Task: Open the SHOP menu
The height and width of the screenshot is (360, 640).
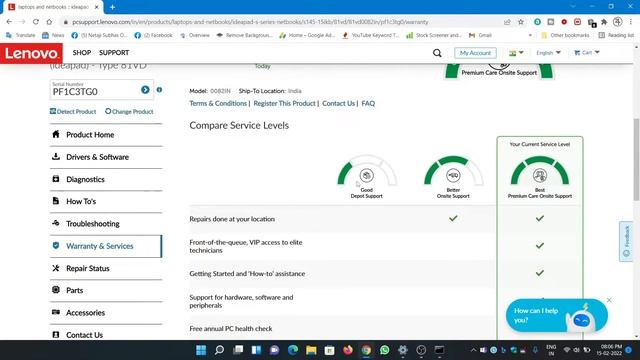Action: [x=82, y=53]
